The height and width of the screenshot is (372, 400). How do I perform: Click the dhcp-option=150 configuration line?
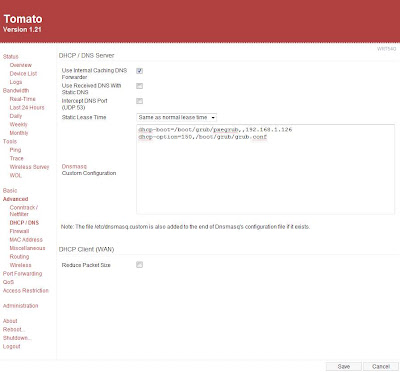tap(203, 137)
